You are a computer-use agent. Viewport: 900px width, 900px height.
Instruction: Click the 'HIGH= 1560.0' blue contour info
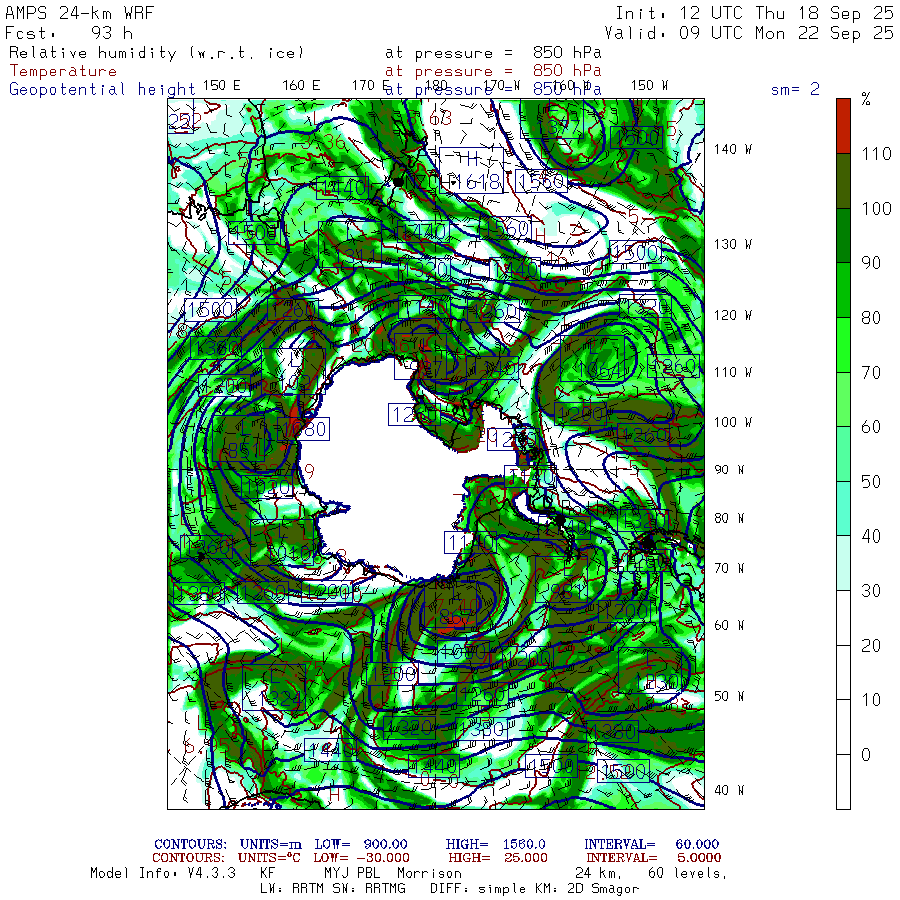496,844
